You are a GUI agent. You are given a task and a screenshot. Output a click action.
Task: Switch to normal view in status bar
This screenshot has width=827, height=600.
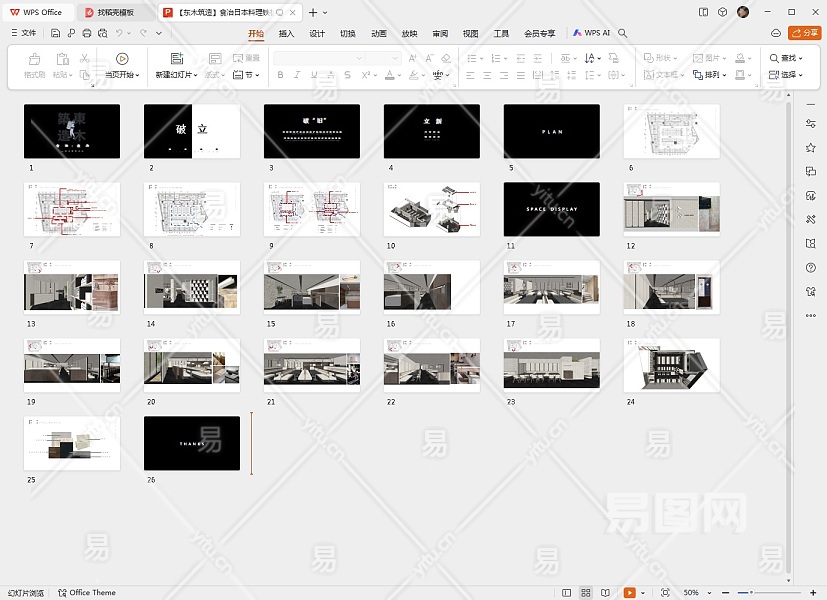tap(567, 593)
